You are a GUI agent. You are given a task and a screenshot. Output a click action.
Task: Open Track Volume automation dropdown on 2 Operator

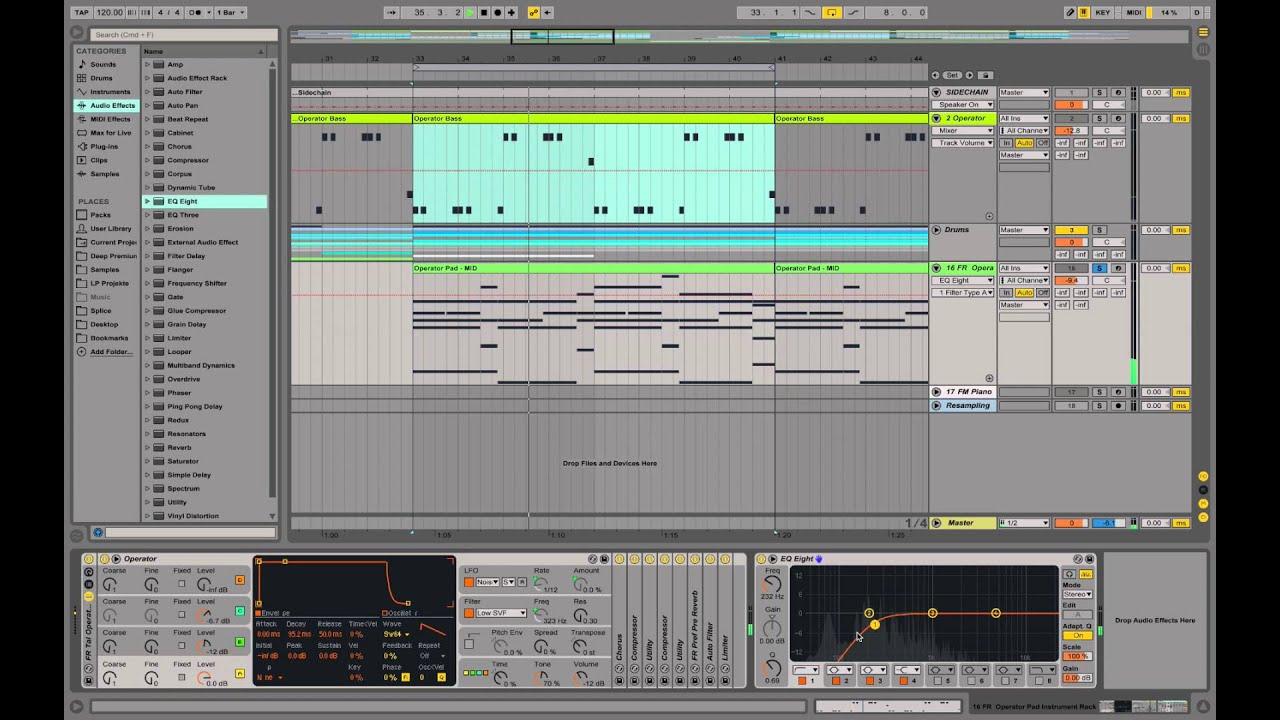click(x=964, y=143)
